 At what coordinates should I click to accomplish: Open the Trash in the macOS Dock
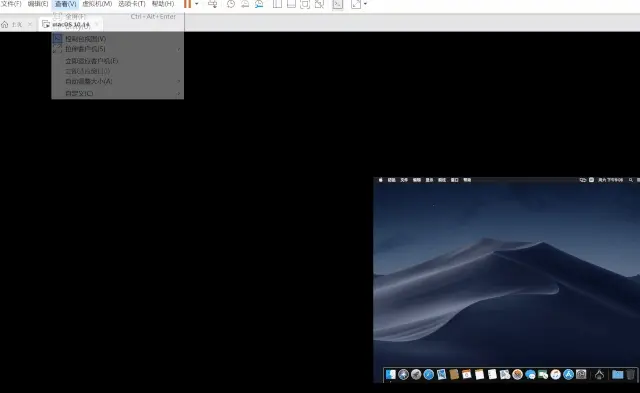coord(631,374)
